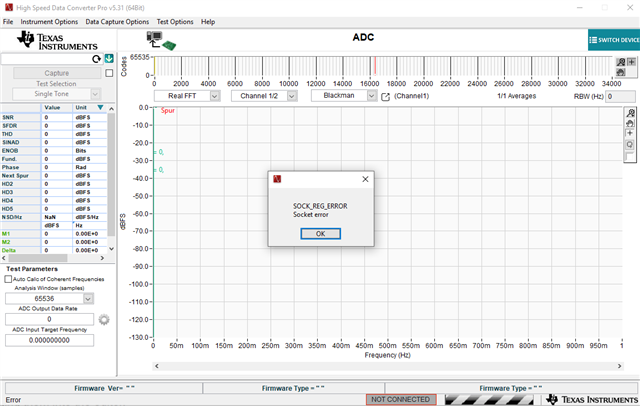
Task: Click the refresh arrow icon in device field
Action: tap(96, 59)
